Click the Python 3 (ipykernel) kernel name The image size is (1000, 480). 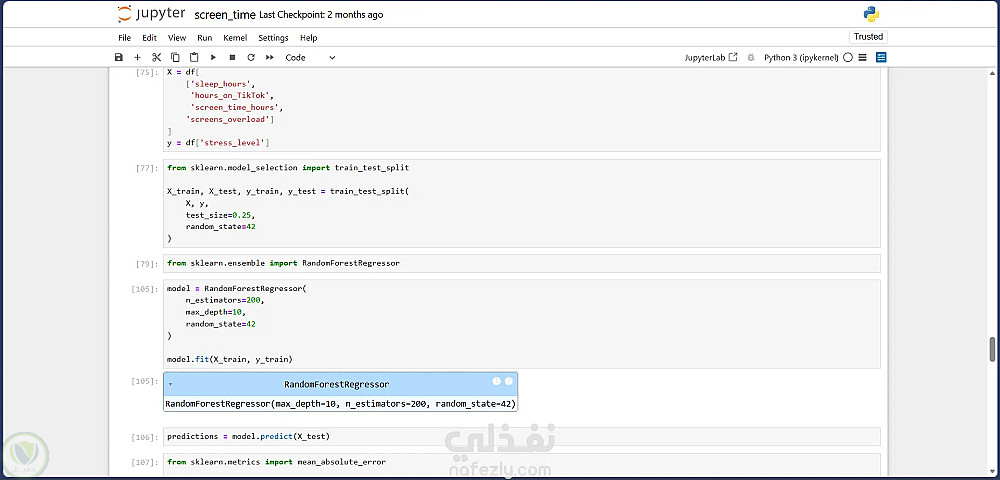click(800, 58)
